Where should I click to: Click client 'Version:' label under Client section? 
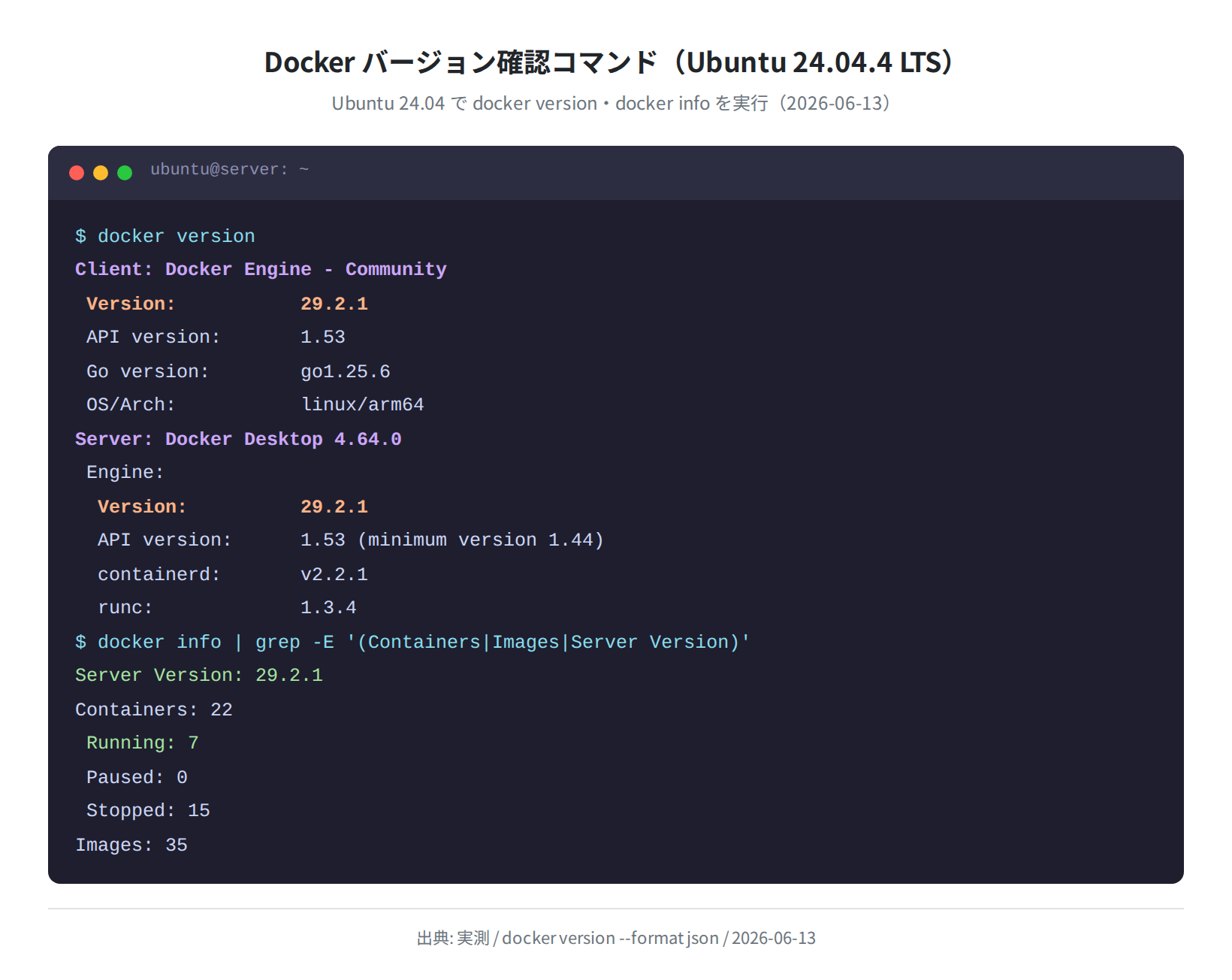click(x=131, y=304)
